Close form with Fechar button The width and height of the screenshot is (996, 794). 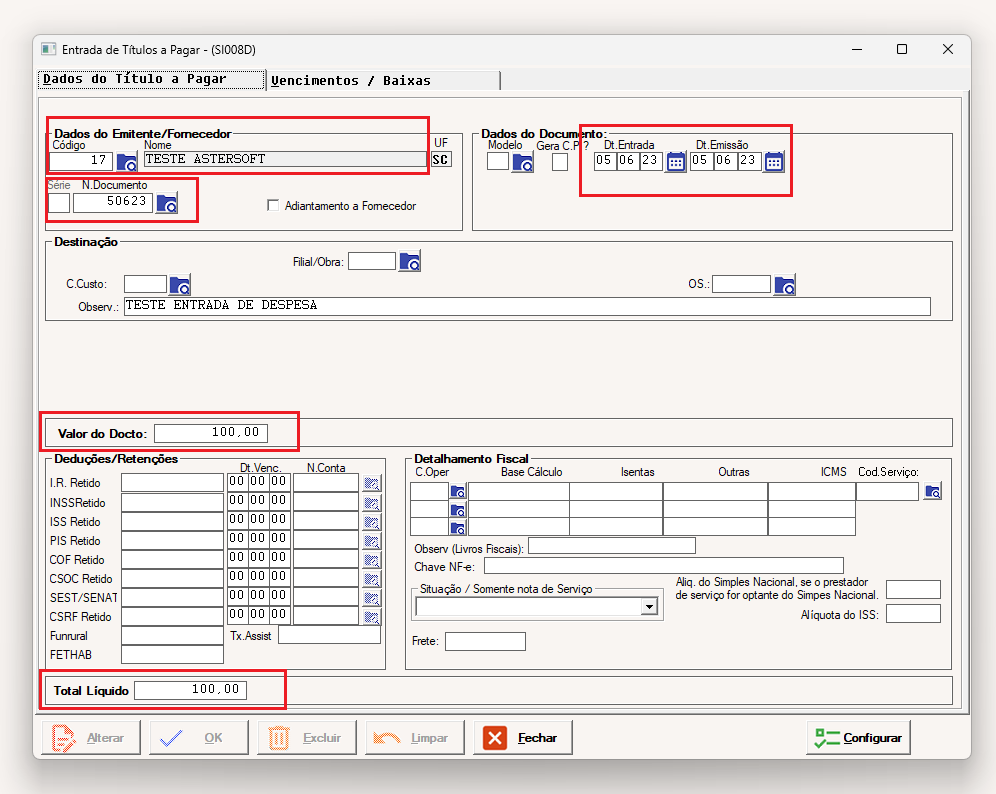(x=523, y=737)
